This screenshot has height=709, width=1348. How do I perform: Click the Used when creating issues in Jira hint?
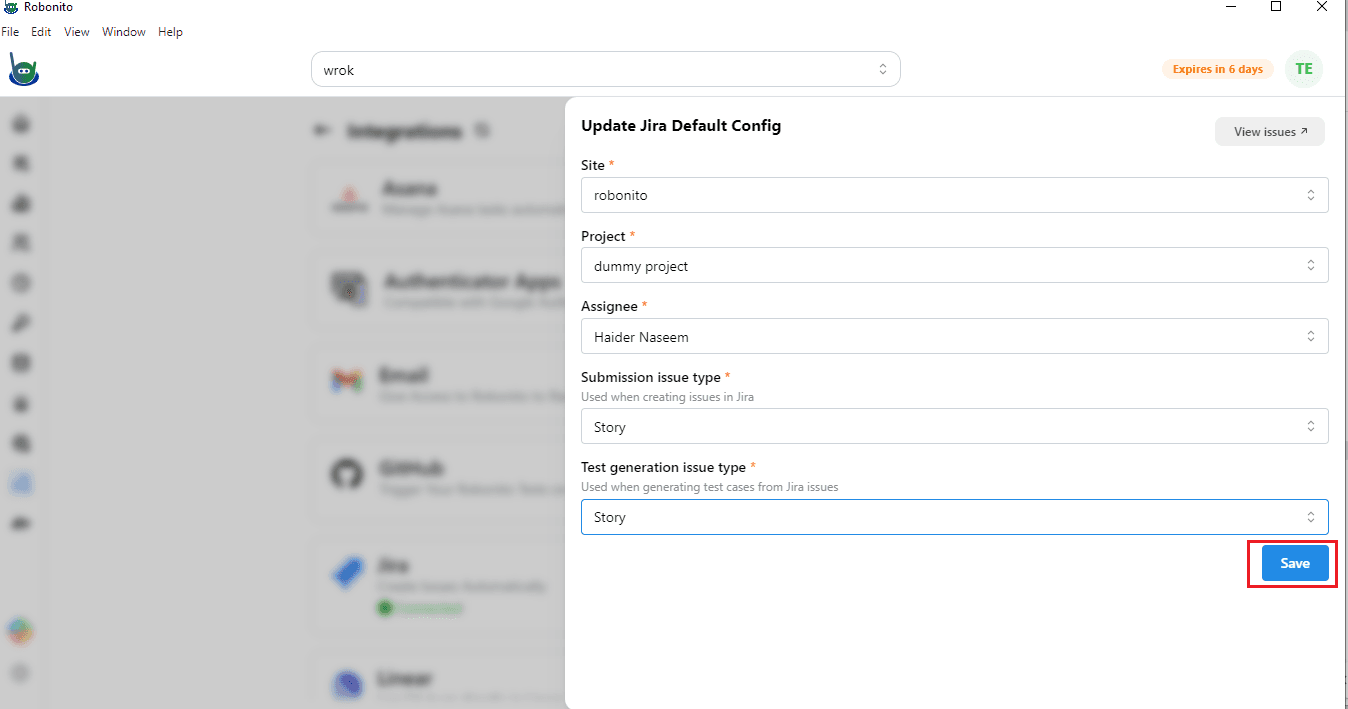[x=668, y=397]
